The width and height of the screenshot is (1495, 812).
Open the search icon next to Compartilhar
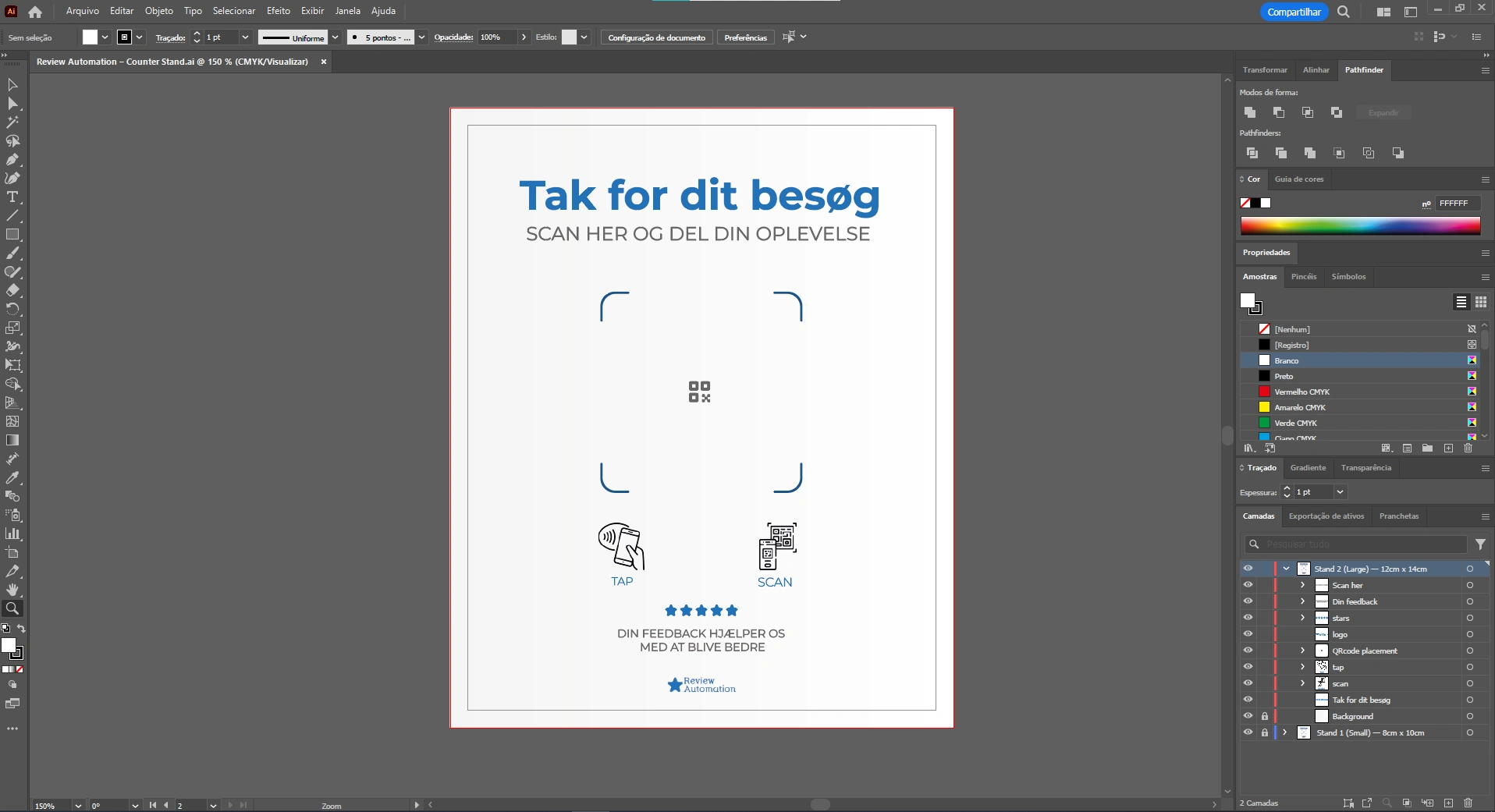pos(1343,12)
